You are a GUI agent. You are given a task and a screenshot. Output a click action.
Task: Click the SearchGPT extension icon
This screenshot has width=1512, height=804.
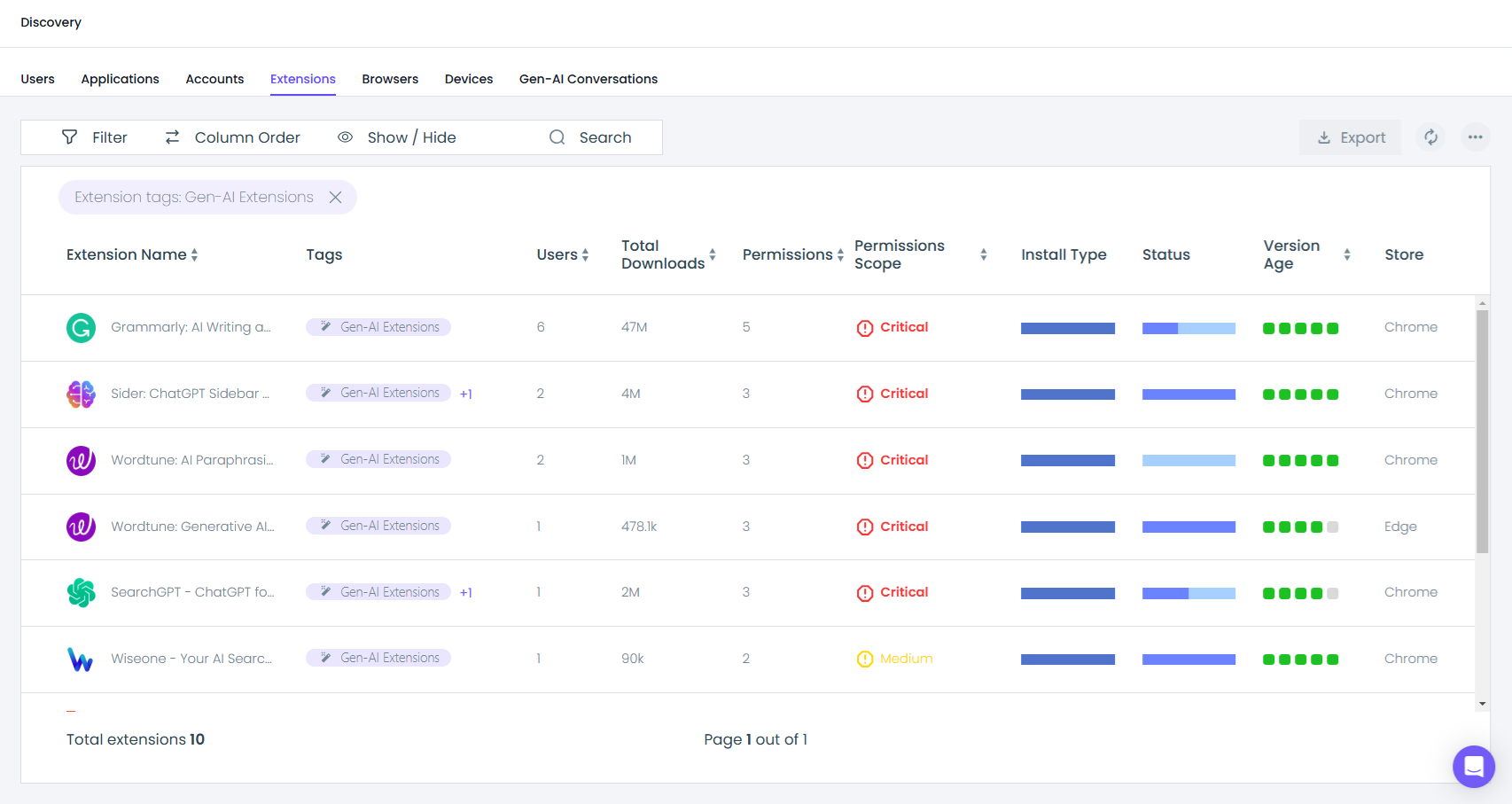(81, 592)
